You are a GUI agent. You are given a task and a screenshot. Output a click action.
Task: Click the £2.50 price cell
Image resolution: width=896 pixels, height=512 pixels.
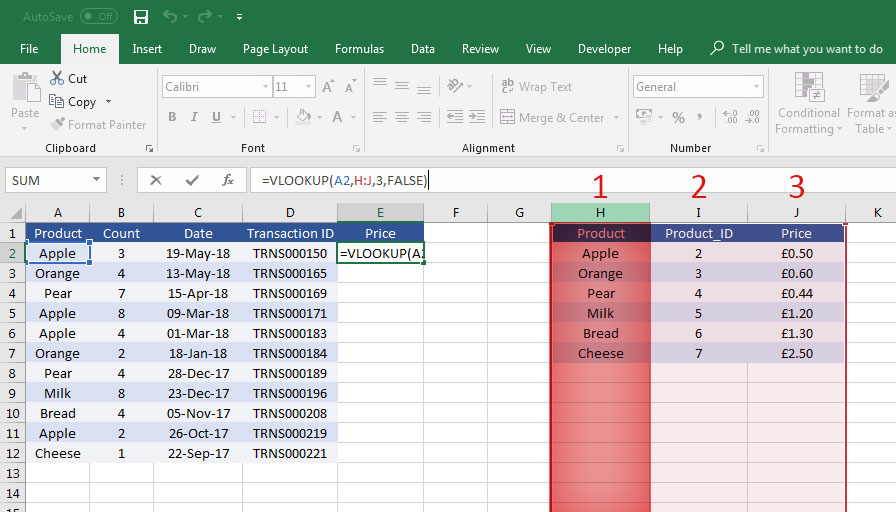(x=796, y=353)
